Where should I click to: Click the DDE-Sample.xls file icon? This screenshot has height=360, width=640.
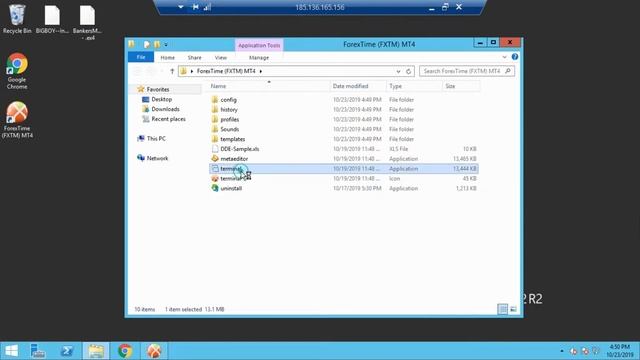[215, 149]
